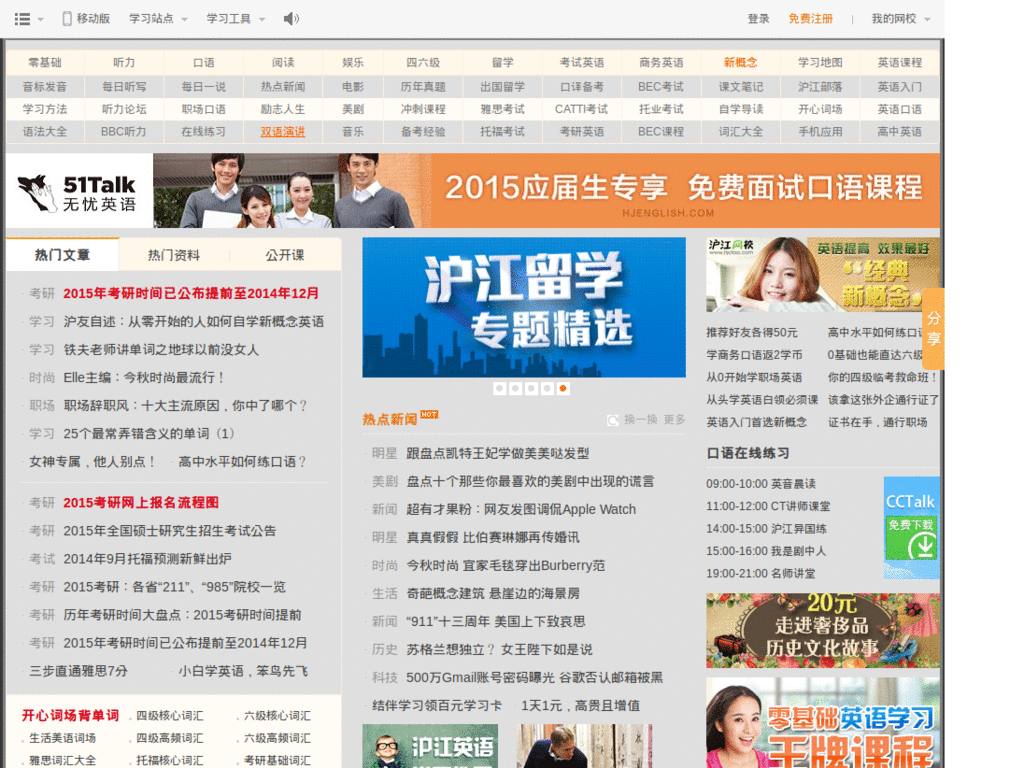Select the fourth carousel dot indicator
1024x768 pixels.
(x=547, y=389)
